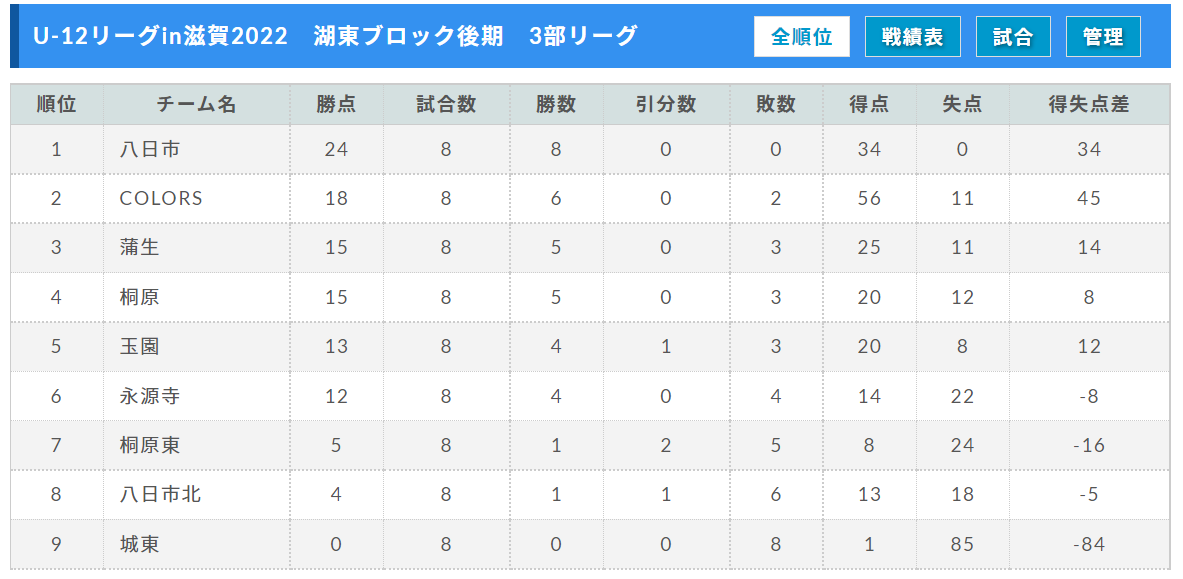Open the 全順位 tab
This screenshot has width=1183, height=579.
click(x=801, y=37)
